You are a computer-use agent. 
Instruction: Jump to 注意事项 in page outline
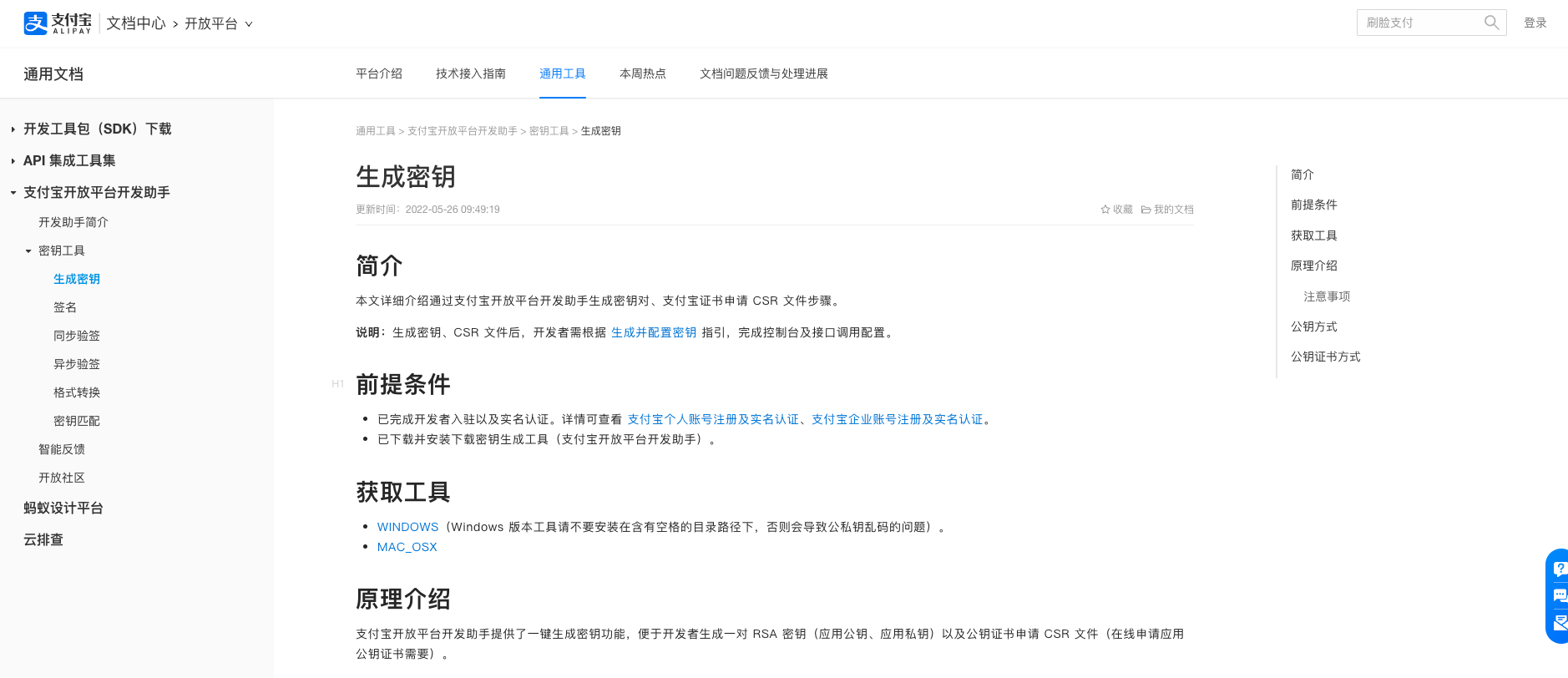1328,296
